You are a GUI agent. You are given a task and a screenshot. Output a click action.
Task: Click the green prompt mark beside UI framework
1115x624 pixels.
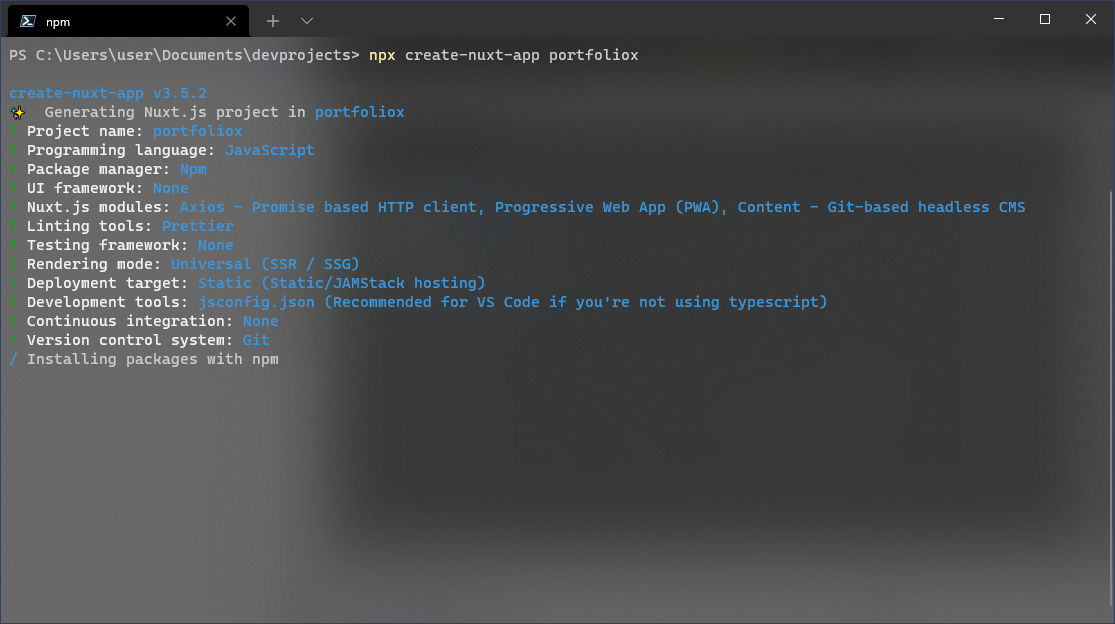(x=12, y=188)
